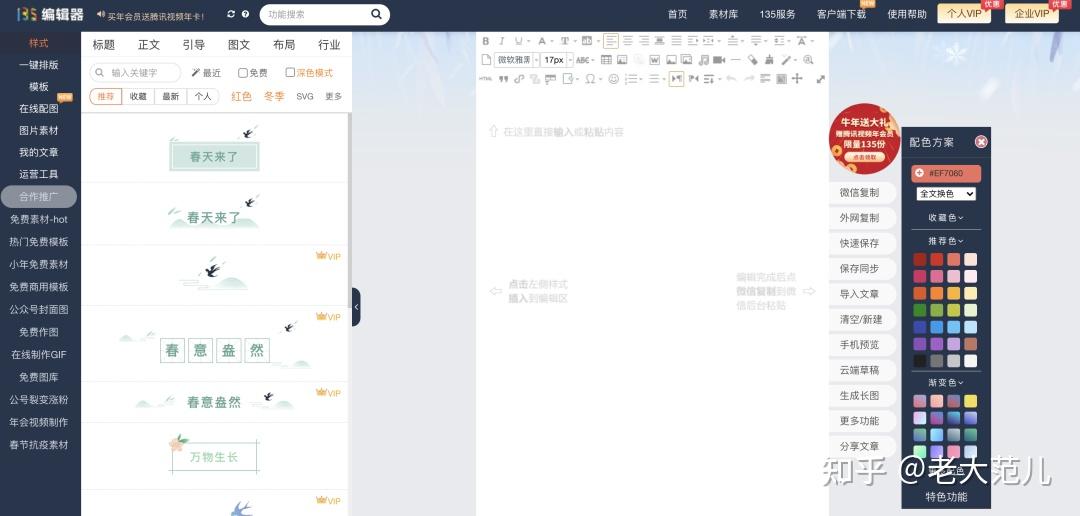Click the Word document import icon
The height and width of the screenshot is (516, 1080).
[x=654, y=60]
